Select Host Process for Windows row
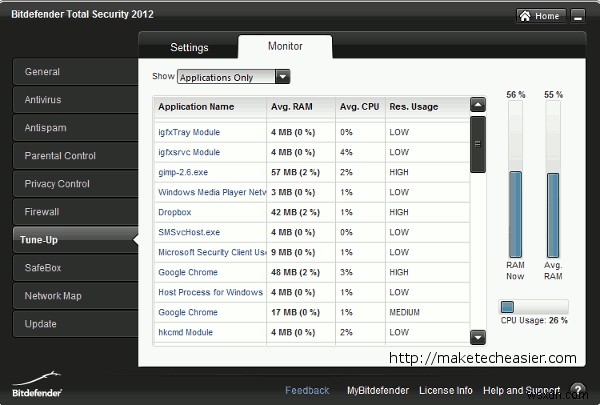Image resolution: width=600 pixels, height=405 pixels. tap(312, 292)
